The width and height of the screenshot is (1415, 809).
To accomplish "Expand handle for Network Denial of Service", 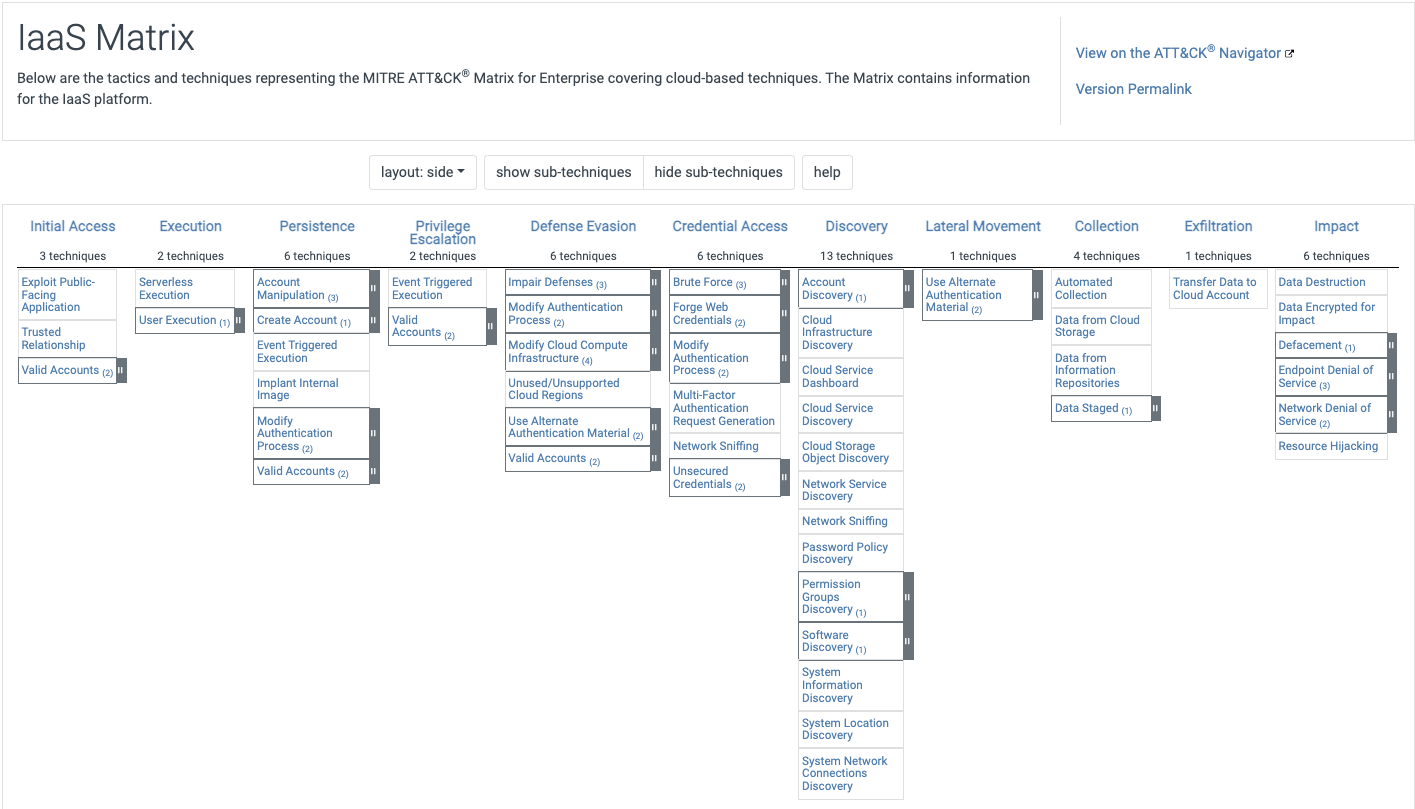I will pyautogui.click(x=1391, y=414).
